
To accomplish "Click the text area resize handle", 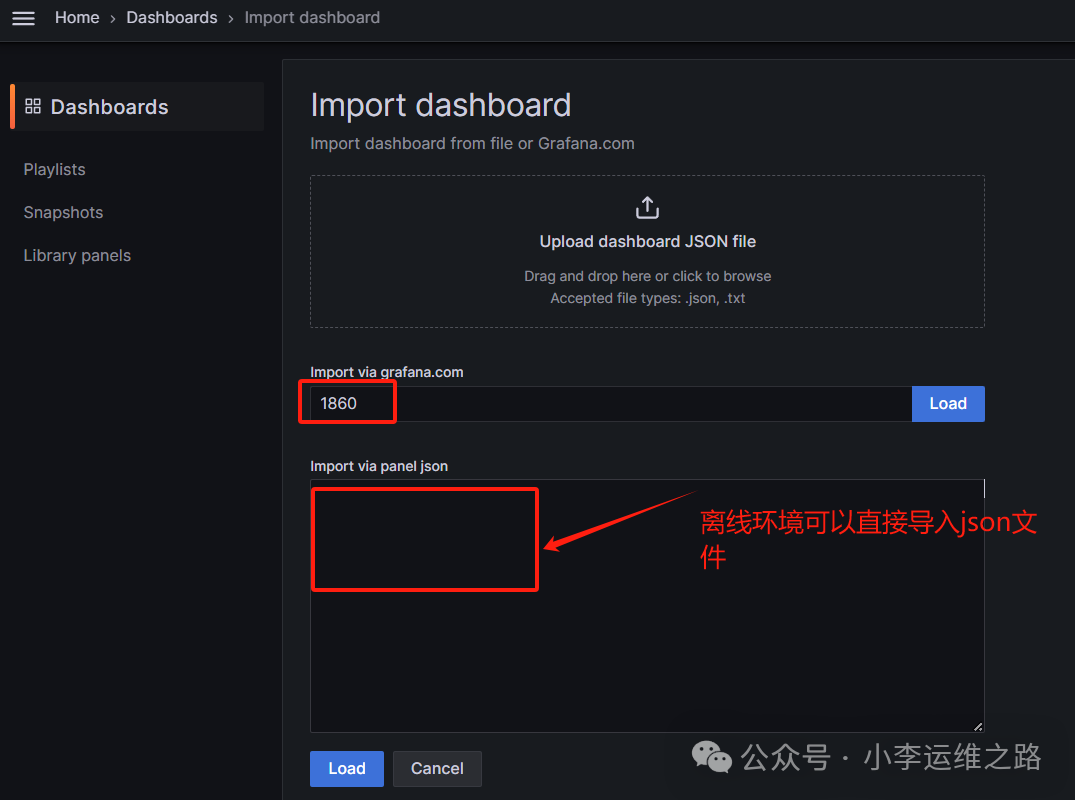I will point(978,726).
